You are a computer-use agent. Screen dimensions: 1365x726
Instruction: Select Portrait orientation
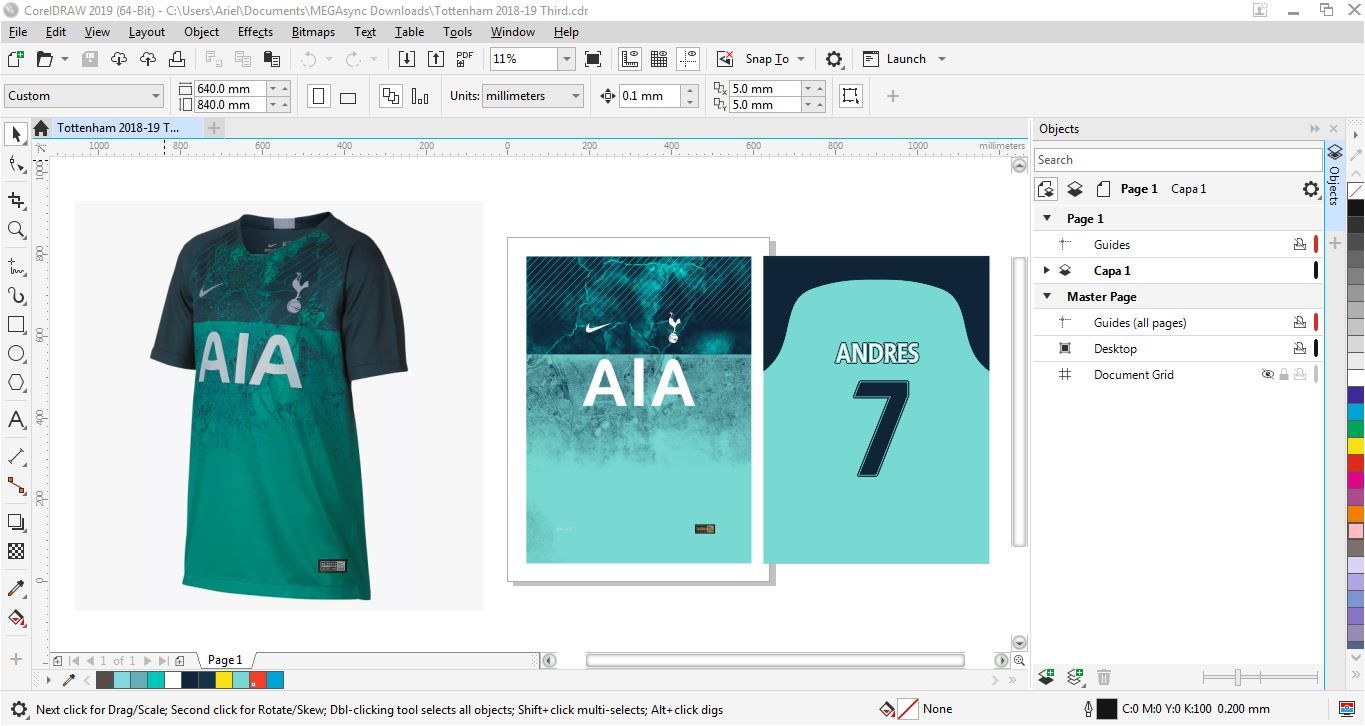tap(319, 96)
